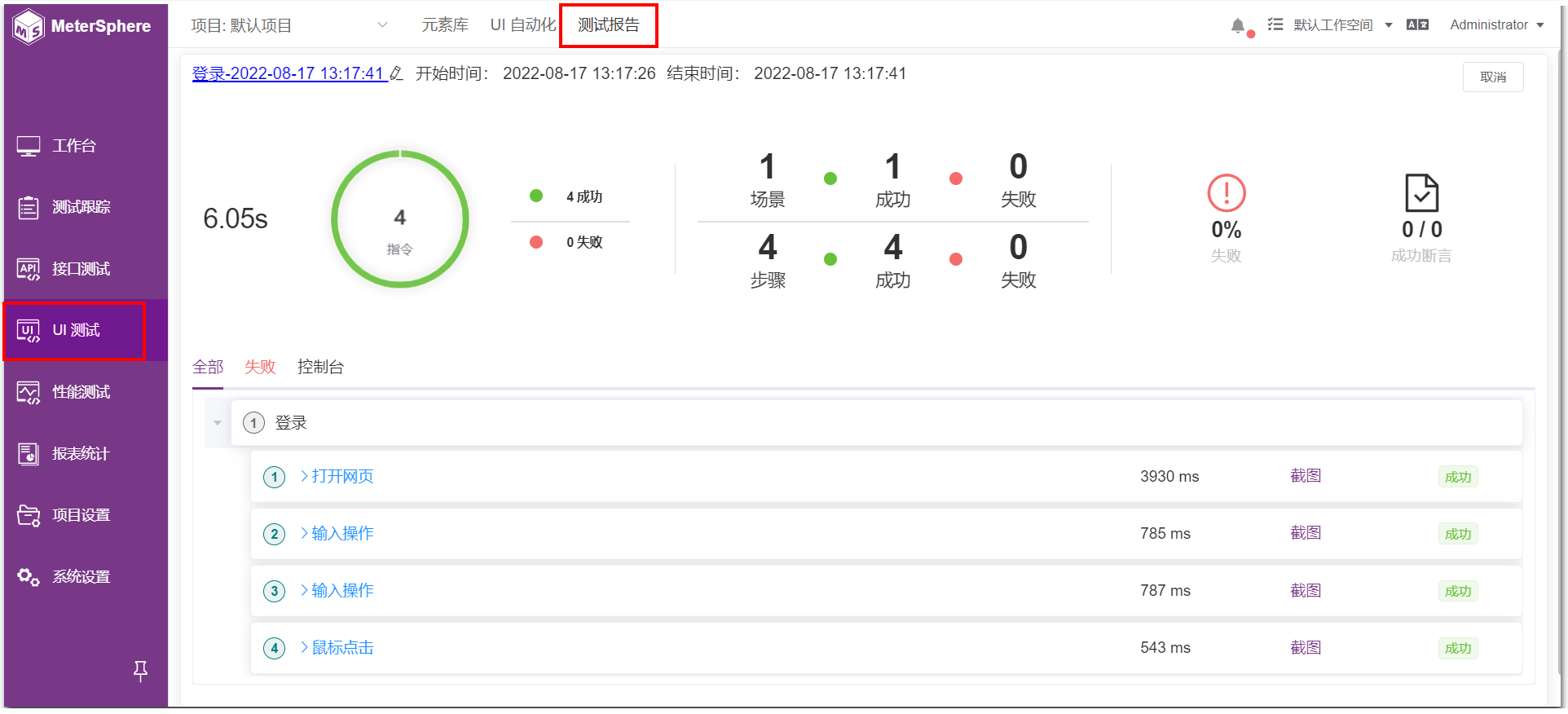Go to the UI 自动化 top menu
Image resolution: width=1568 pixels, height=714 pixels.
point(523,25)
